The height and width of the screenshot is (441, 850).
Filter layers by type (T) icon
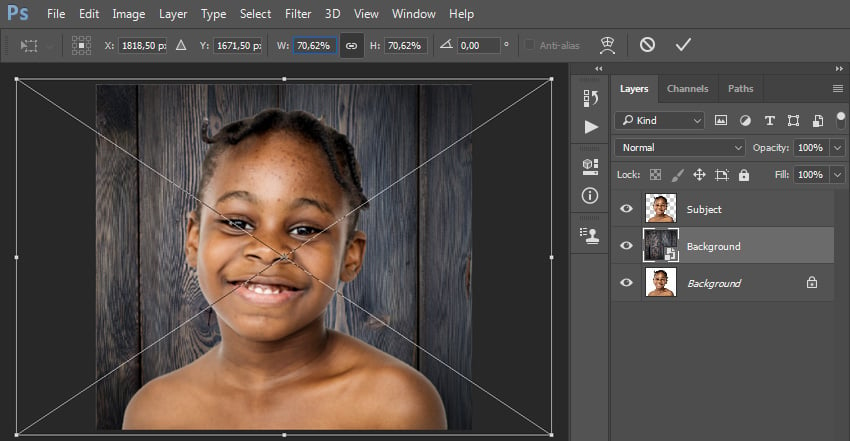pos(769,120)
